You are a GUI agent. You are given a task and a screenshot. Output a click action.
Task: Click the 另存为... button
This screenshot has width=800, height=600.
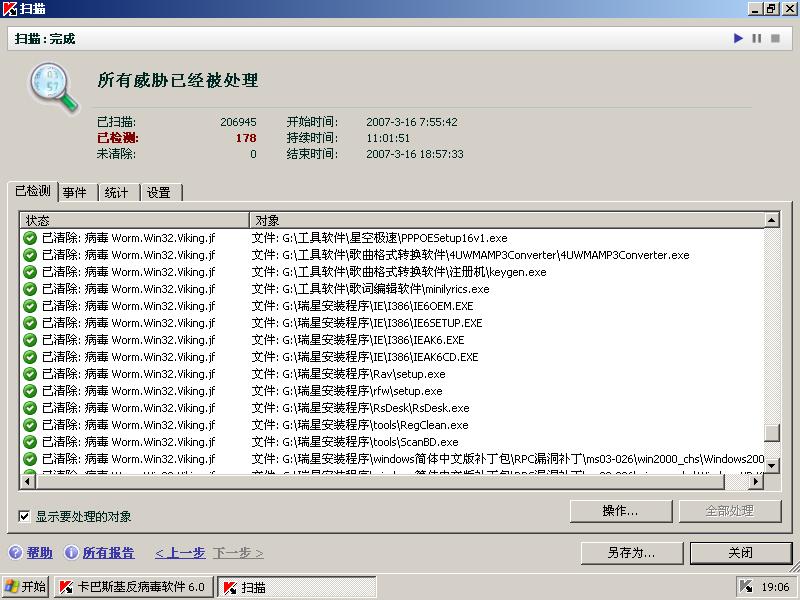(x=632, y=553)
